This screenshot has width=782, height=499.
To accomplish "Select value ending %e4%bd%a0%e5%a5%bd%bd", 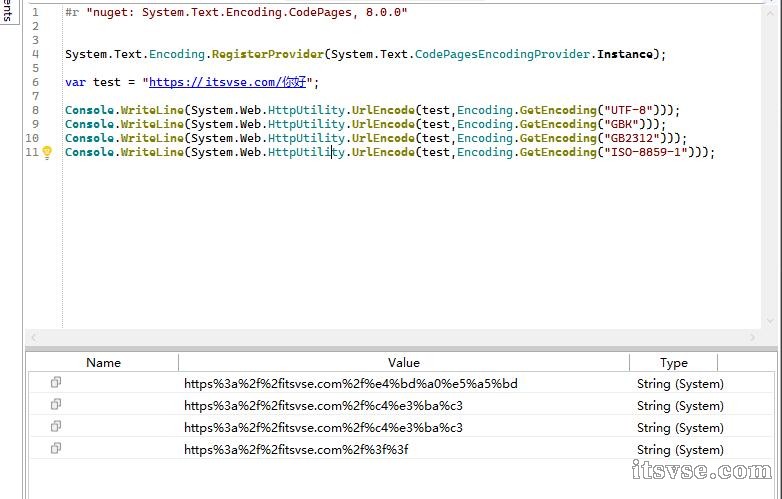I will 351,383.
